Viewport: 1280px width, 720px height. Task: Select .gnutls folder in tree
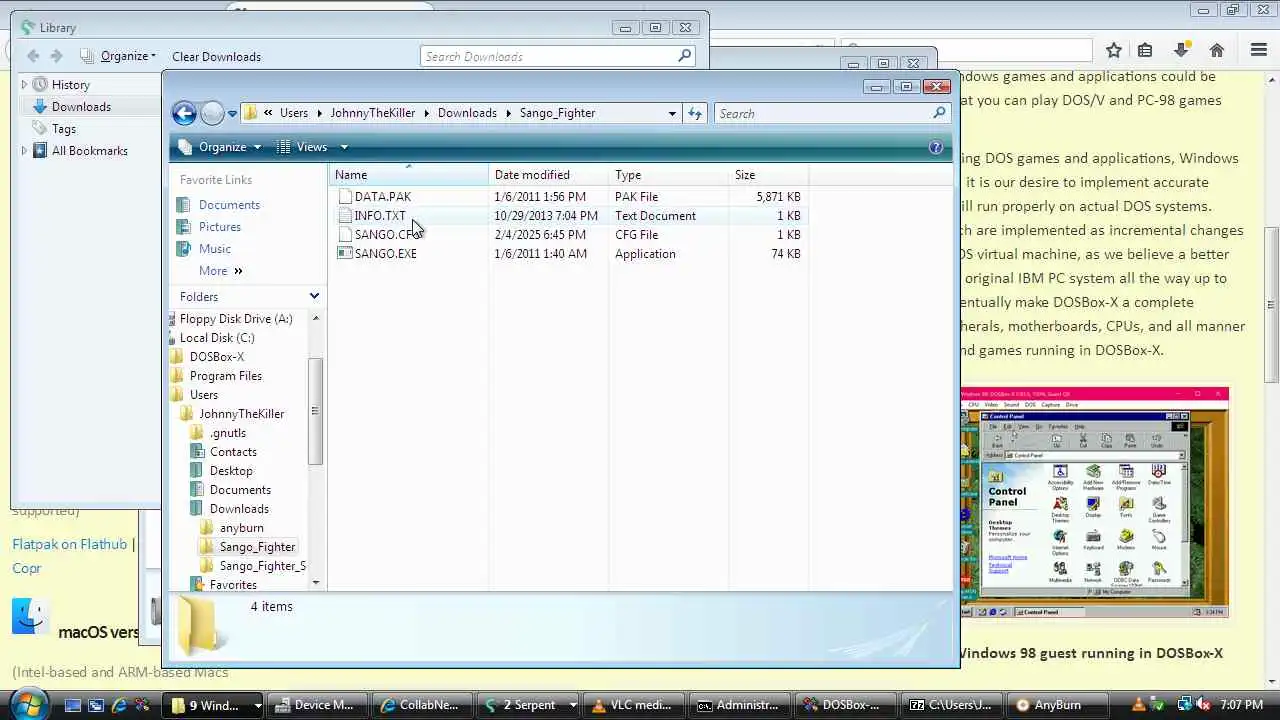tap(227, 433)
